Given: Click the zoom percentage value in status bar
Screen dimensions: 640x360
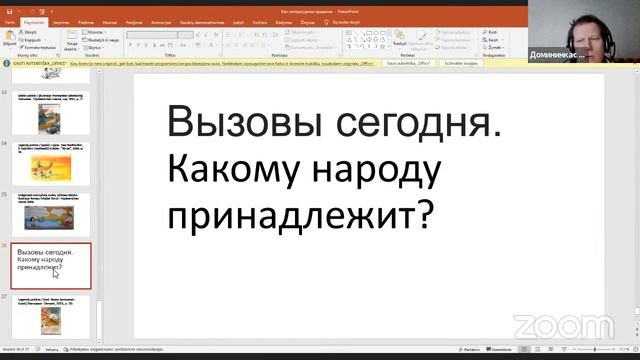Looking at the screenshot, I should click(x=624, y=349).
